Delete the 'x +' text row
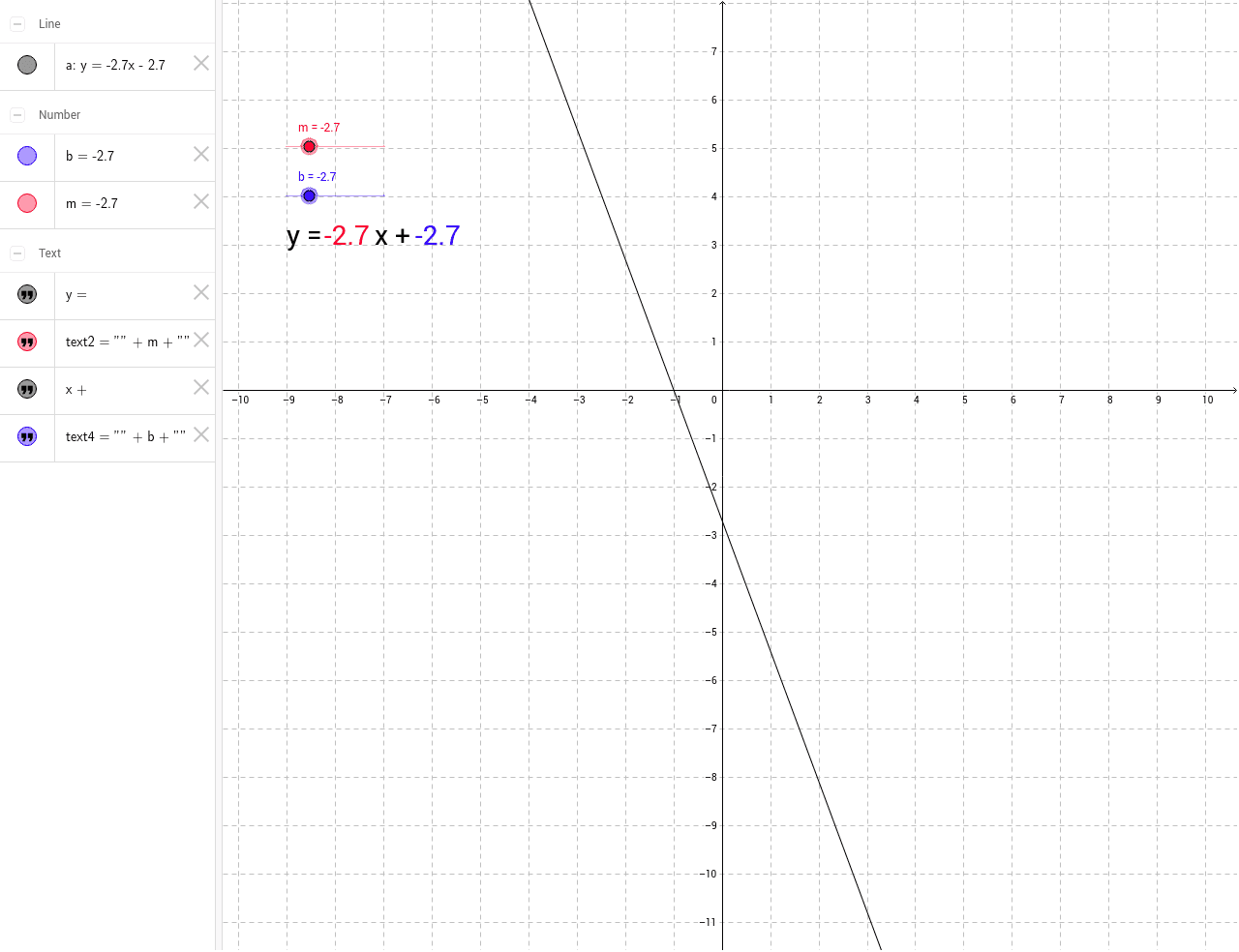Viewport: 1239px width, 952px height. (x=201, y=387)
